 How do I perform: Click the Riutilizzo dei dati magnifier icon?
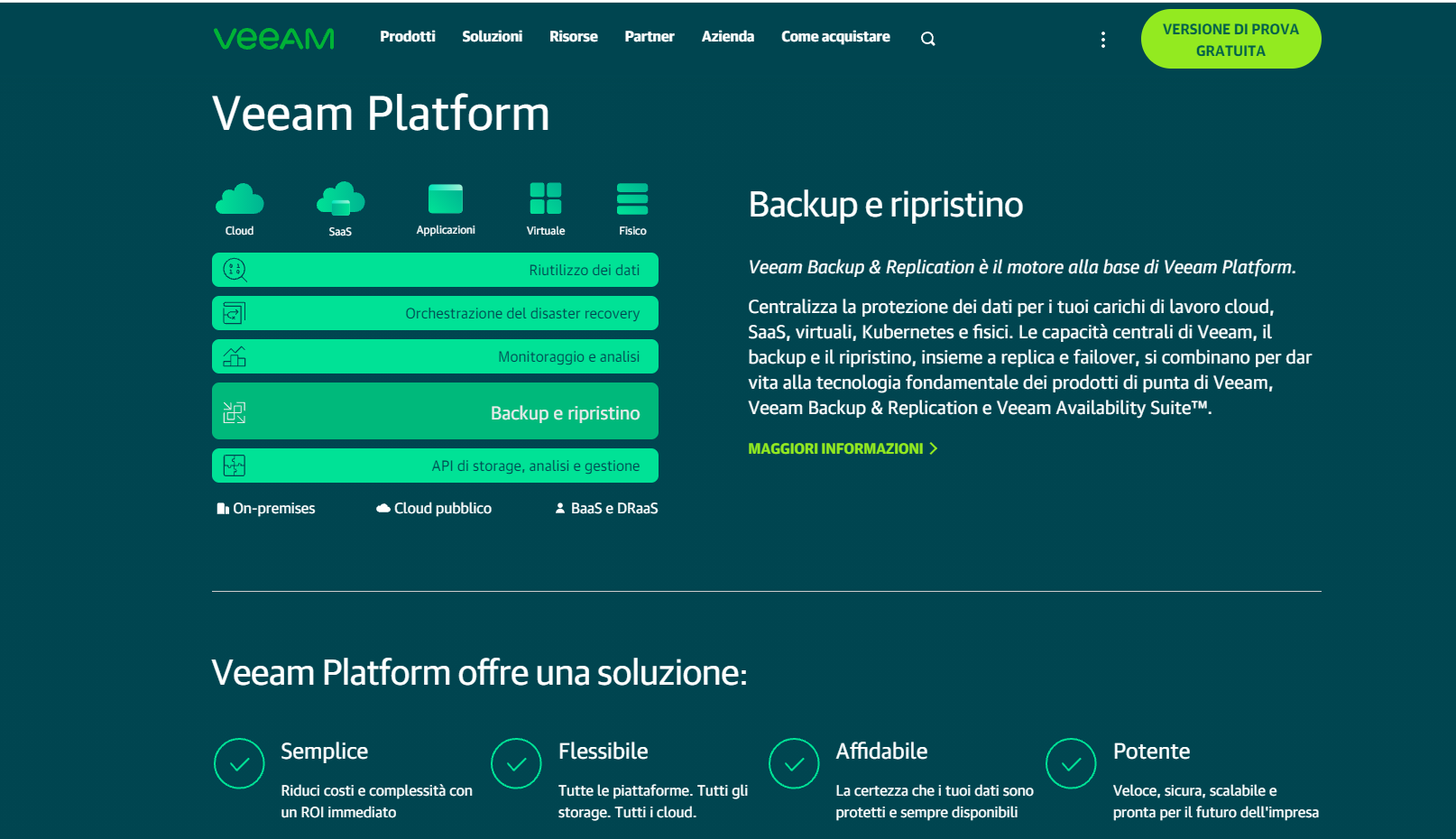coord(235,270)
